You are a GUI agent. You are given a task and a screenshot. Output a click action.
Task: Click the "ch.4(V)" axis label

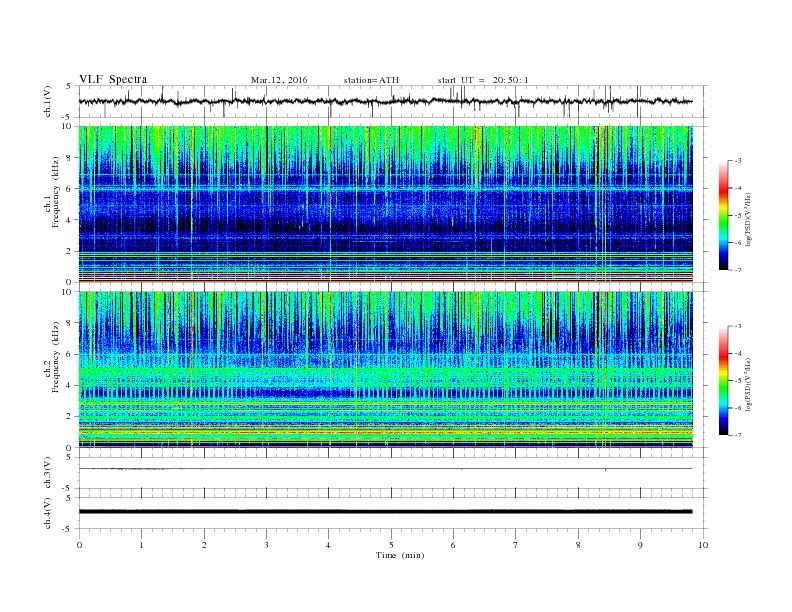point(48,513)
